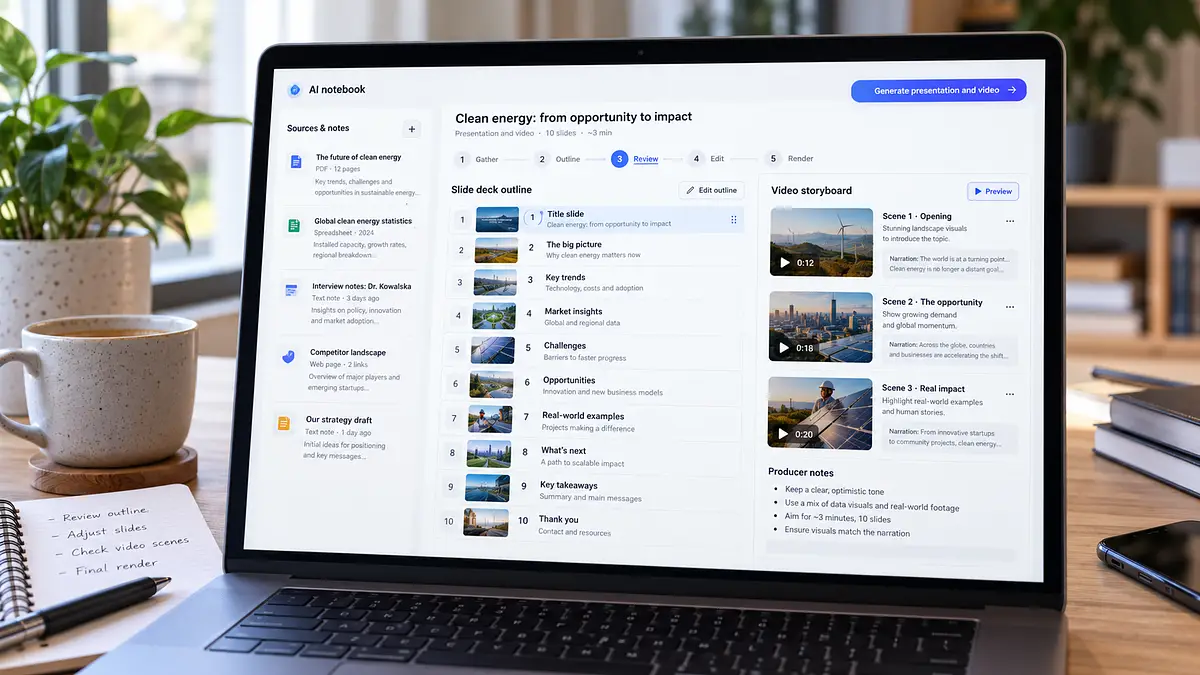This screenshot has height=675, width=1200.
Task: Select Challenges slide thumbnail
Action: pos(492,349)
